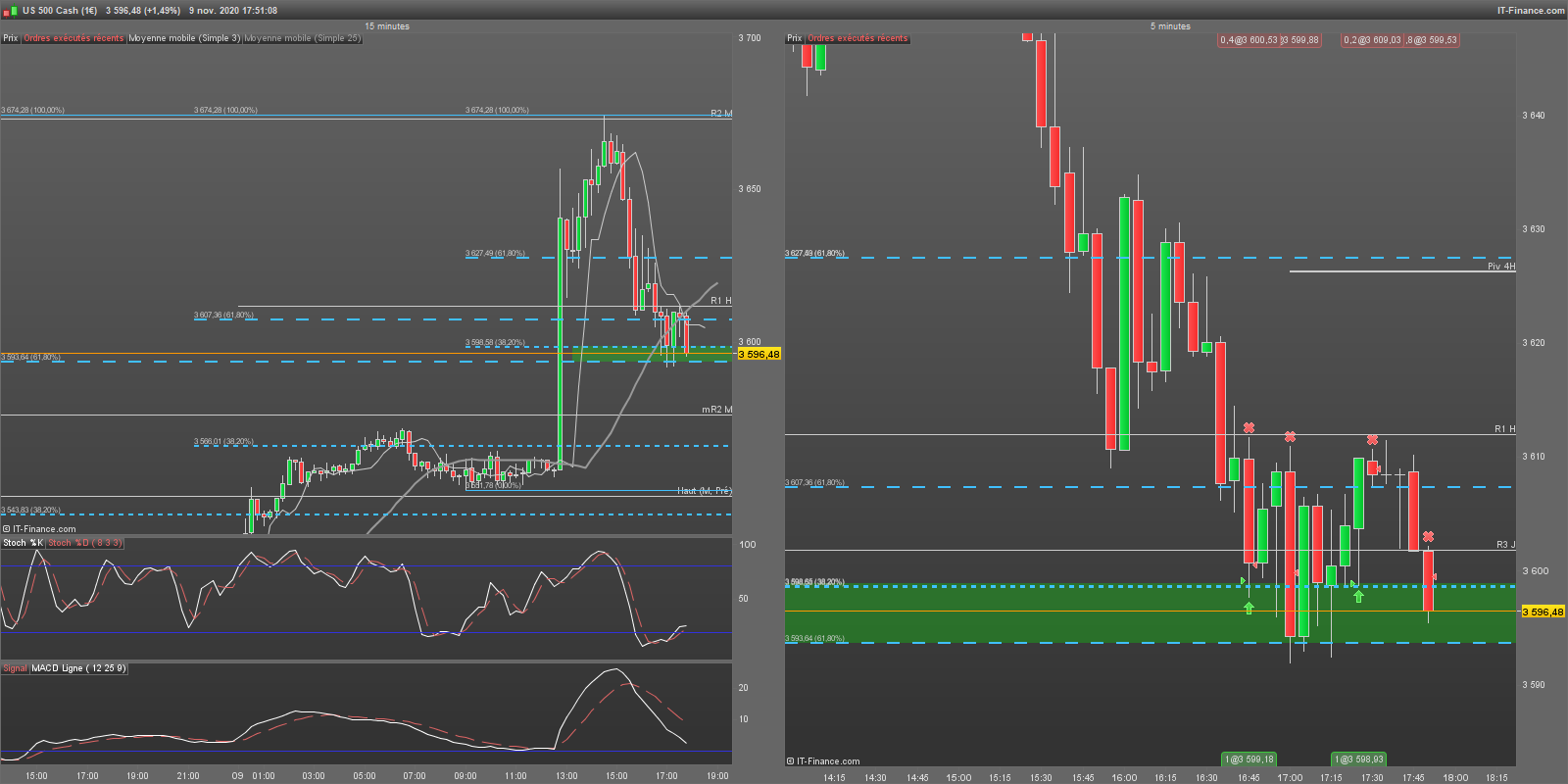Viewport: 1568px width, 784px height.
Task: Click the 1@3 599,18 buy order label
Action: [x=1249, y=759]
